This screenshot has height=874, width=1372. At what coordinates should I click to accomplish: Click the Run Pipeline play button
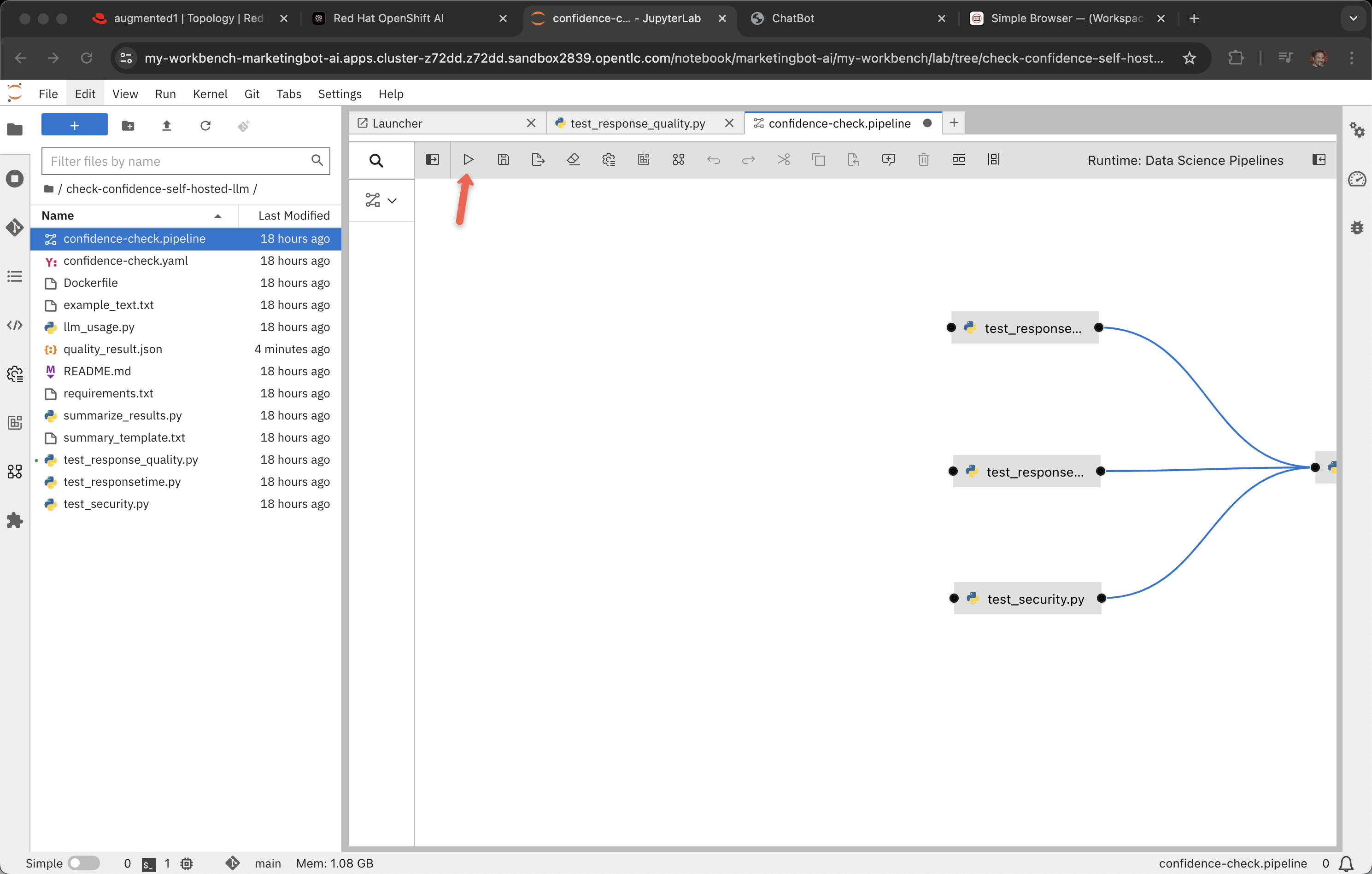click(468, 159)
